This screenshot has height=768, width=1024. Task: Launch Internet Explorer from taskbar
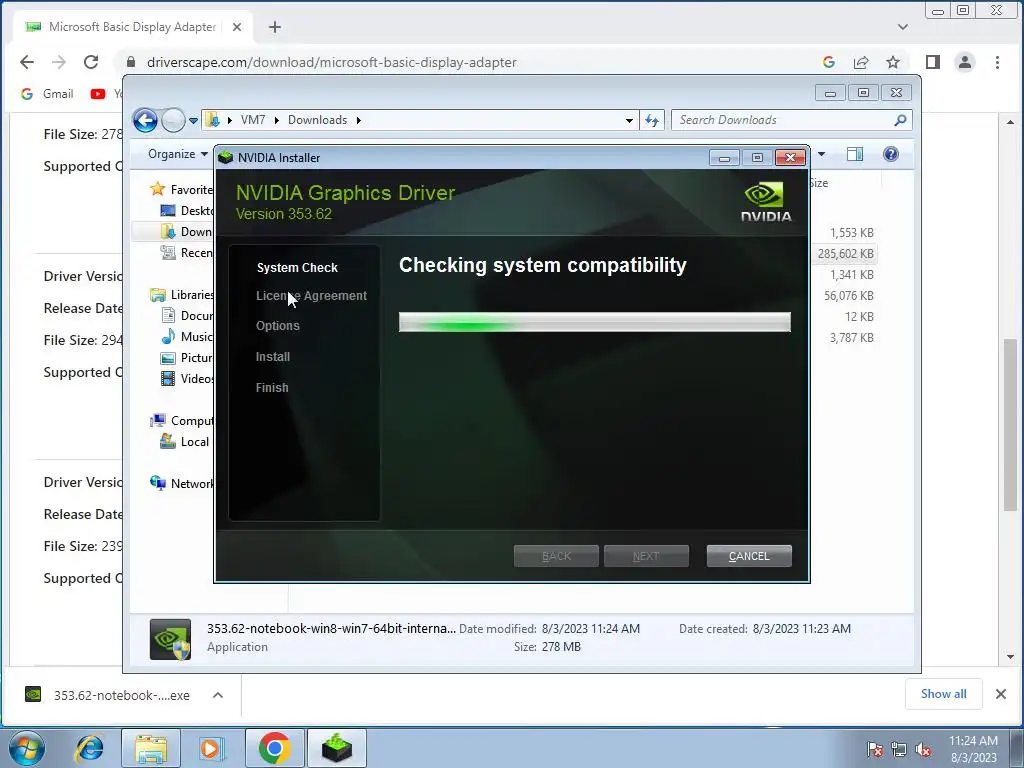point(89,748)
